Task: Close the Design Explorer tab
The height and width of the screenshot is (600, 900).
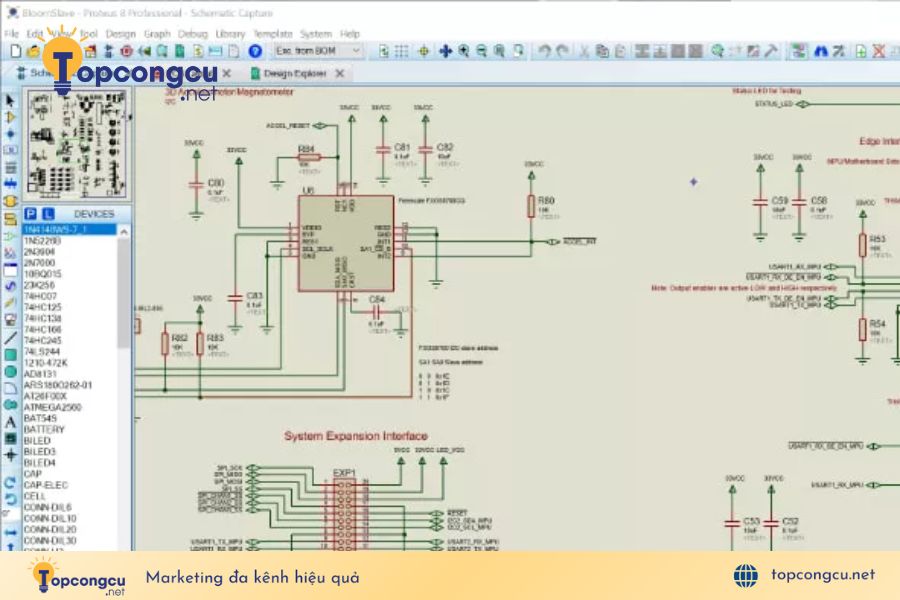Action: tap(340, 73)
